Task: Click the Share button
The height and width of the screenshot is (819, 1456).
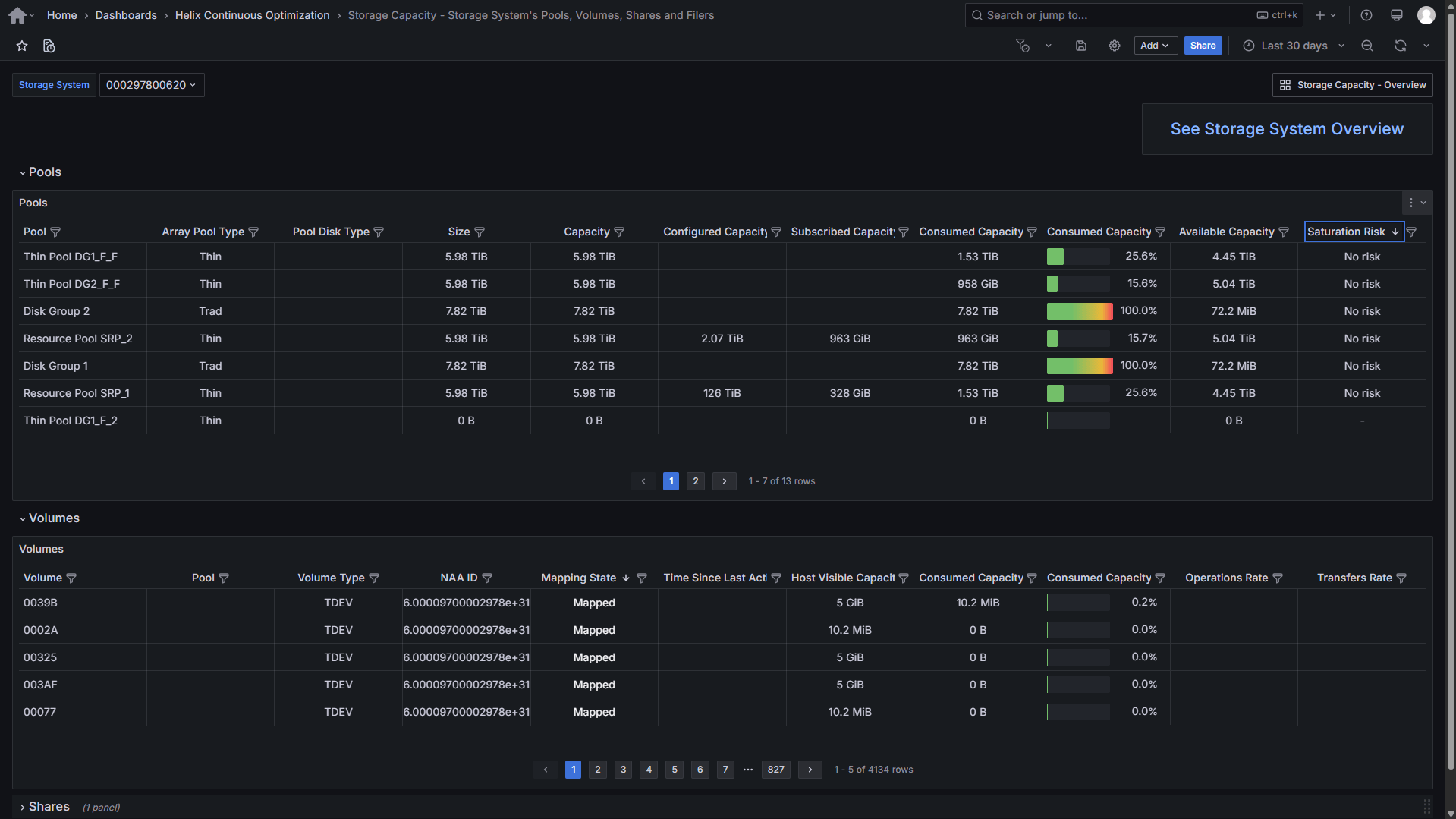Action: pos(1203,46)
